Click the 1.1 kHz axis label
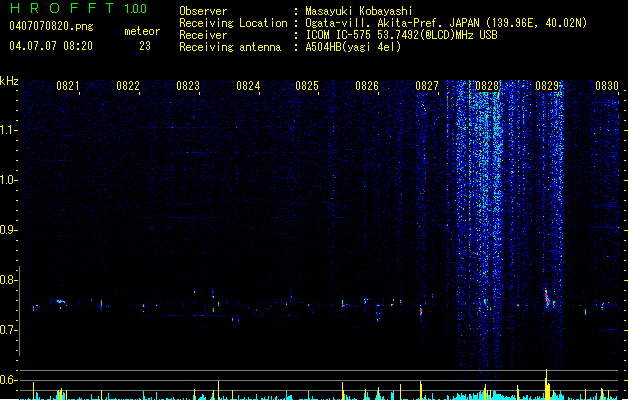The width and height of the screenshot is (629, 400). coord(8,130)
